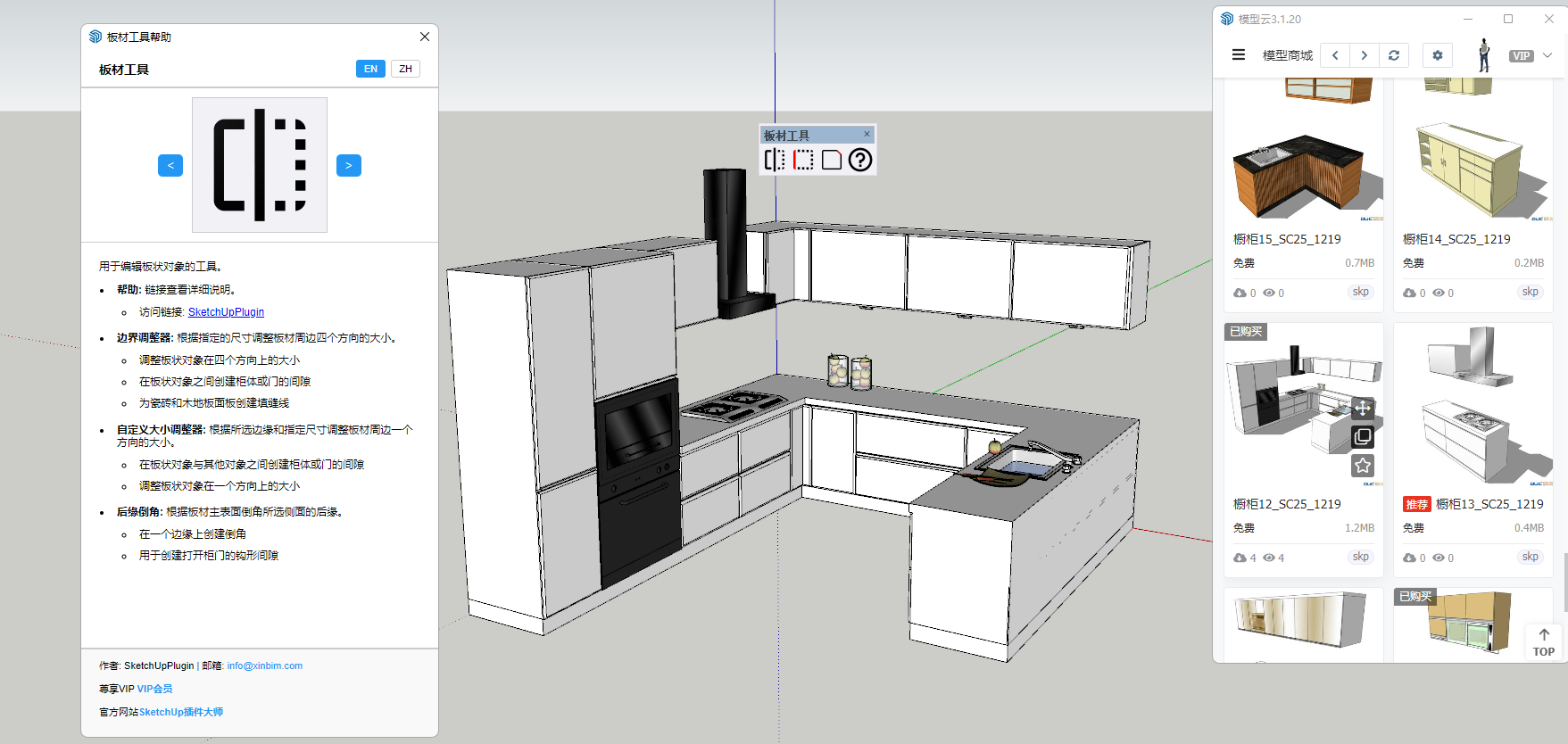The width and height of the screenshot is (1568, 744).
Task: Select the red Custom Size Adjuster tool
Action: click(x=803, y=160)
